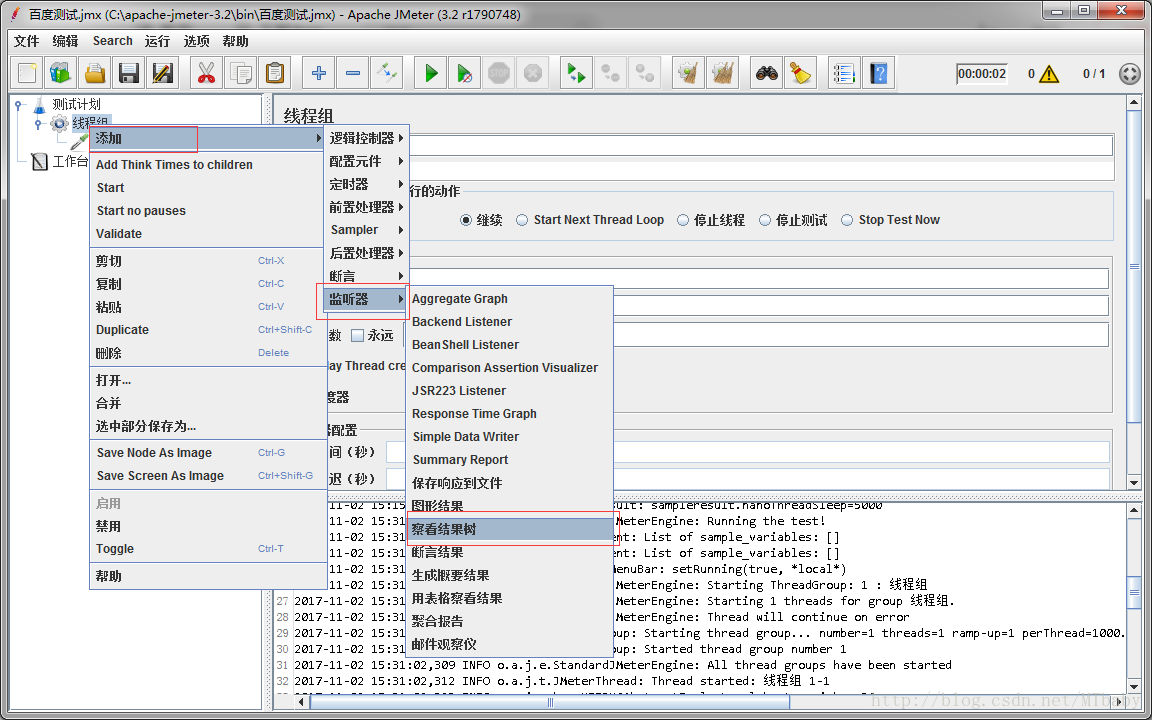This screenshot has height=720, width=1152.
Task: Expand the 配置元件 submenu
Action: click(x=366, y=161)
